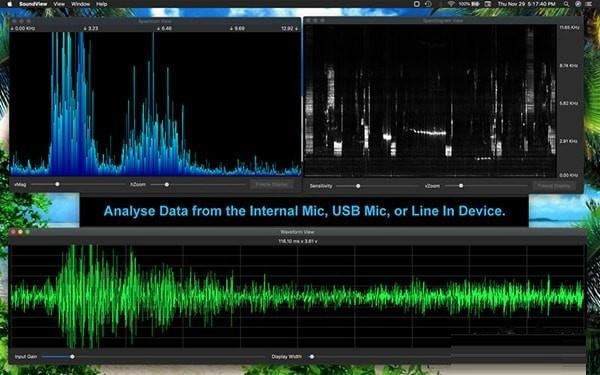Click the Time Machine clock icon
Image resolution: width=600 pixels, height=375 pixels.
point(429,4)
